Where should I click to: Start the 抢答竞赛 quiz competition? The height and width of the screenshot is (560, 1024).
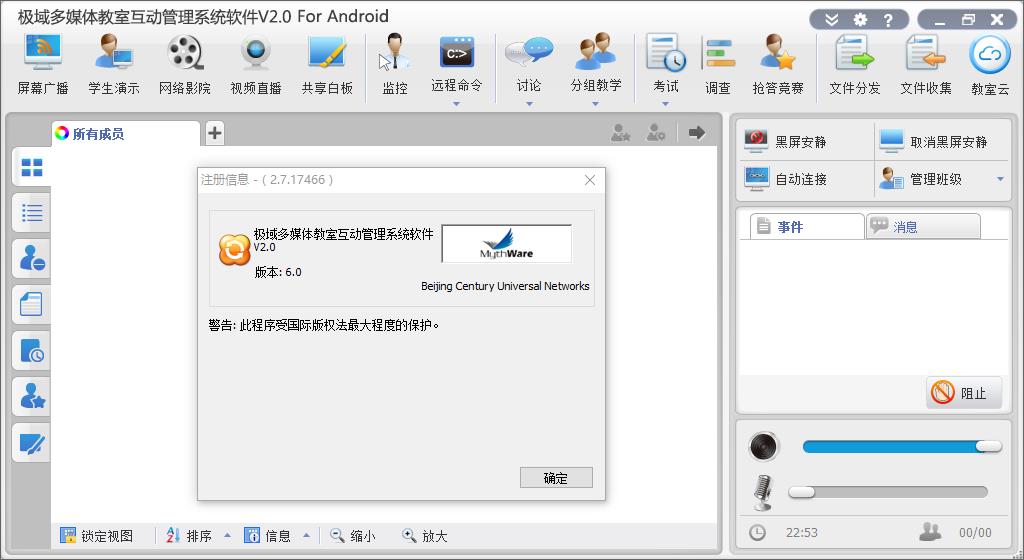pos(778,65)
